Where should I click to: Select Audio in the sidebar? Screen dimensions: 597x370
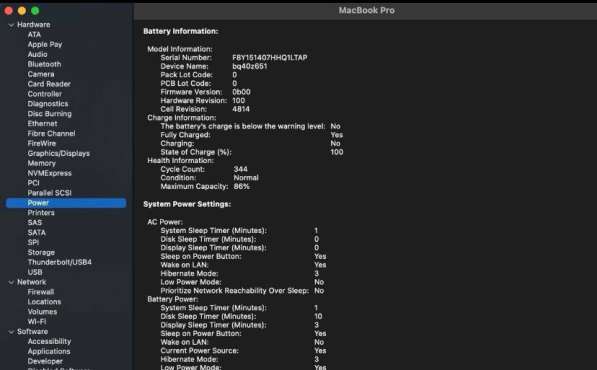(x=37, y=54)
